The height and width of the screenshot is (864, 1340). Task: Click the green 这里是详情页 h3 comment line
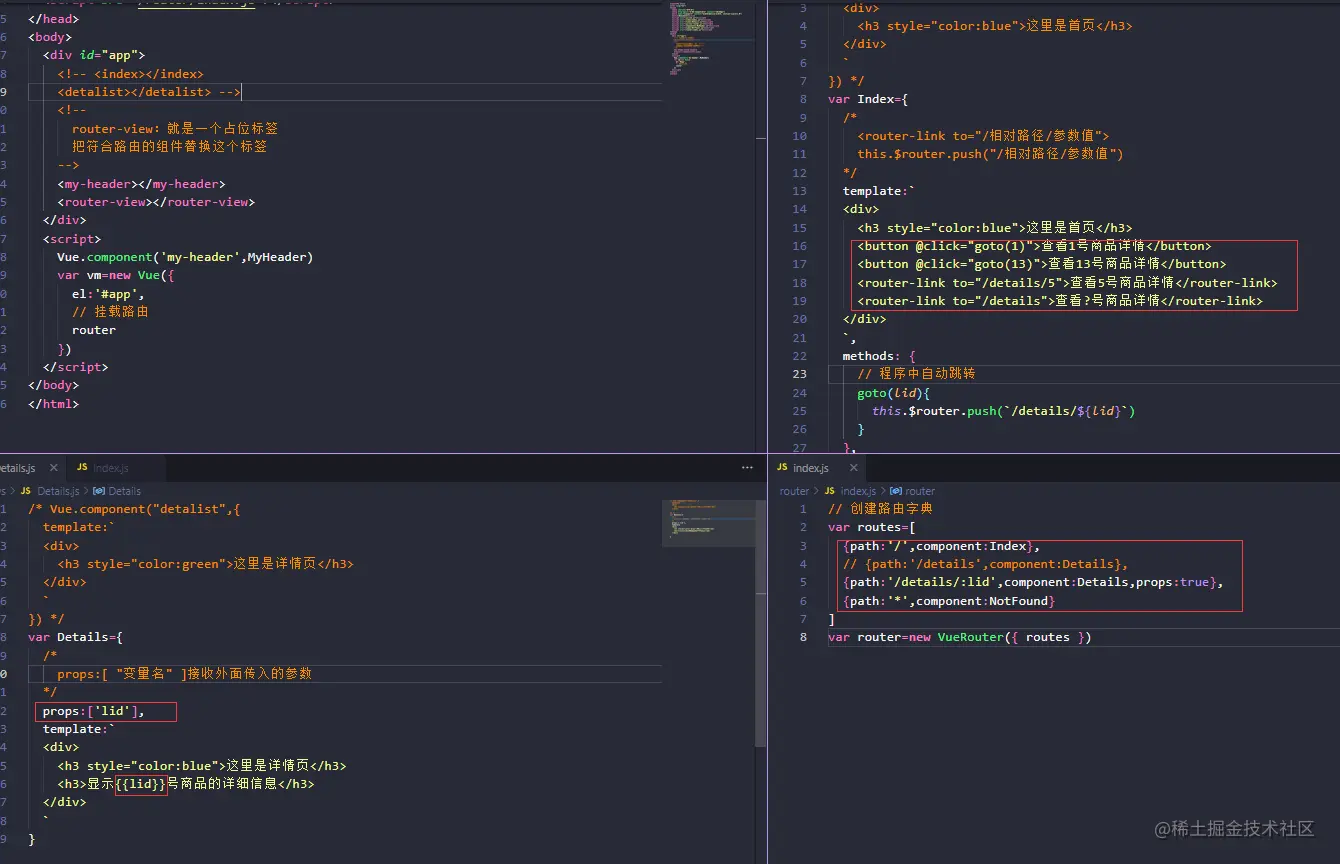point(205,564)
